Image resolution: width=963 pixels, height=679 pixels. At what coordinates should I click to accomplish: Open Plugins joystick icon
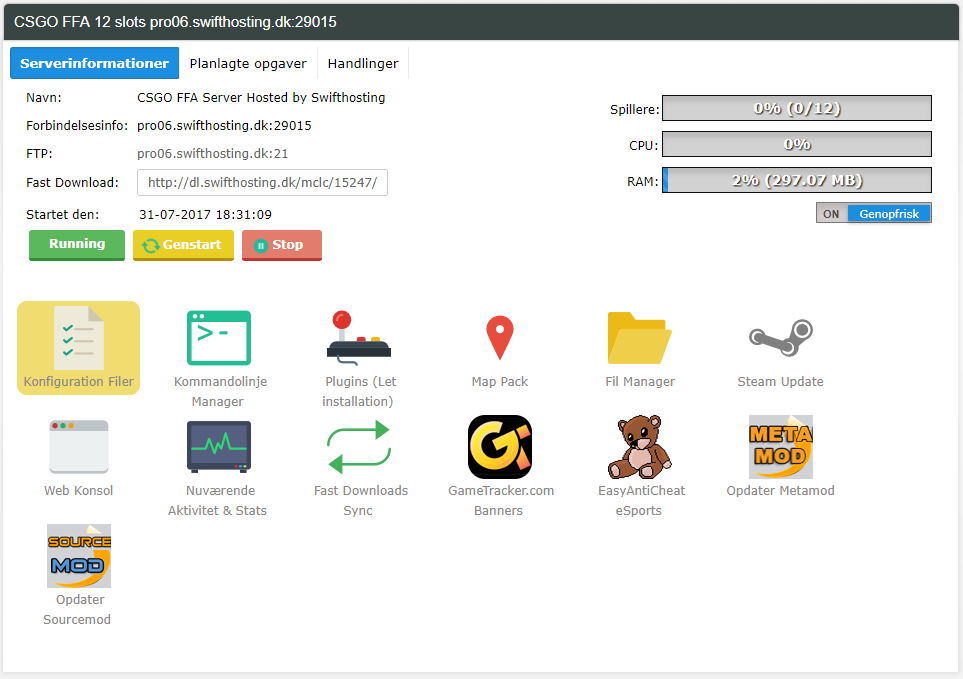[359, 338]
